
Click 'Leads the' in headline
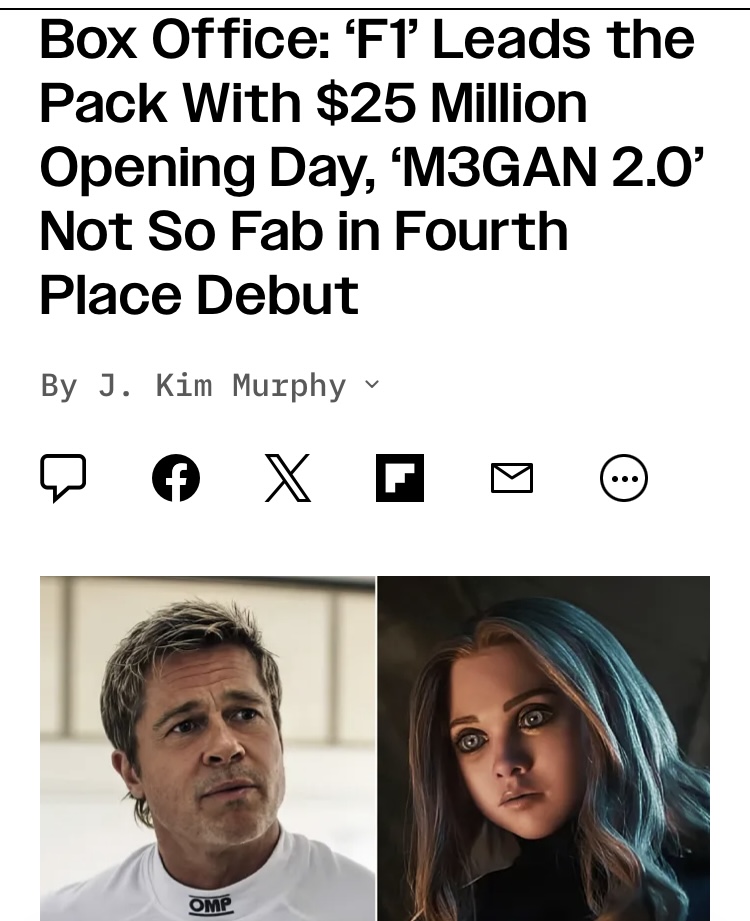[x=564, y=39]
